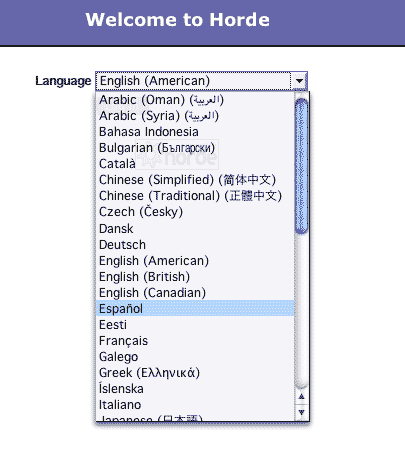Image resolution: width=405 pixels, height=465 pixels.
Task: Select Italiano from the list
Action: point(195,404)
